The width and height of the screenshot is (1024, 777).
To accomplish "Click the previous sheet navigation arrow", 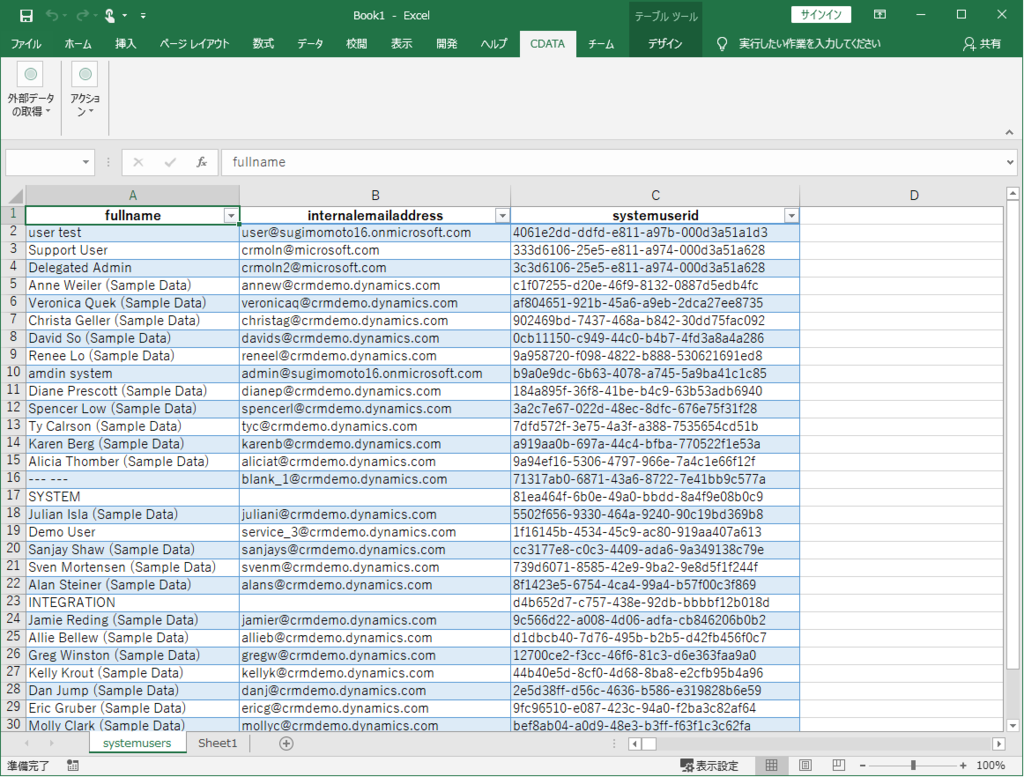I will 27,743.
